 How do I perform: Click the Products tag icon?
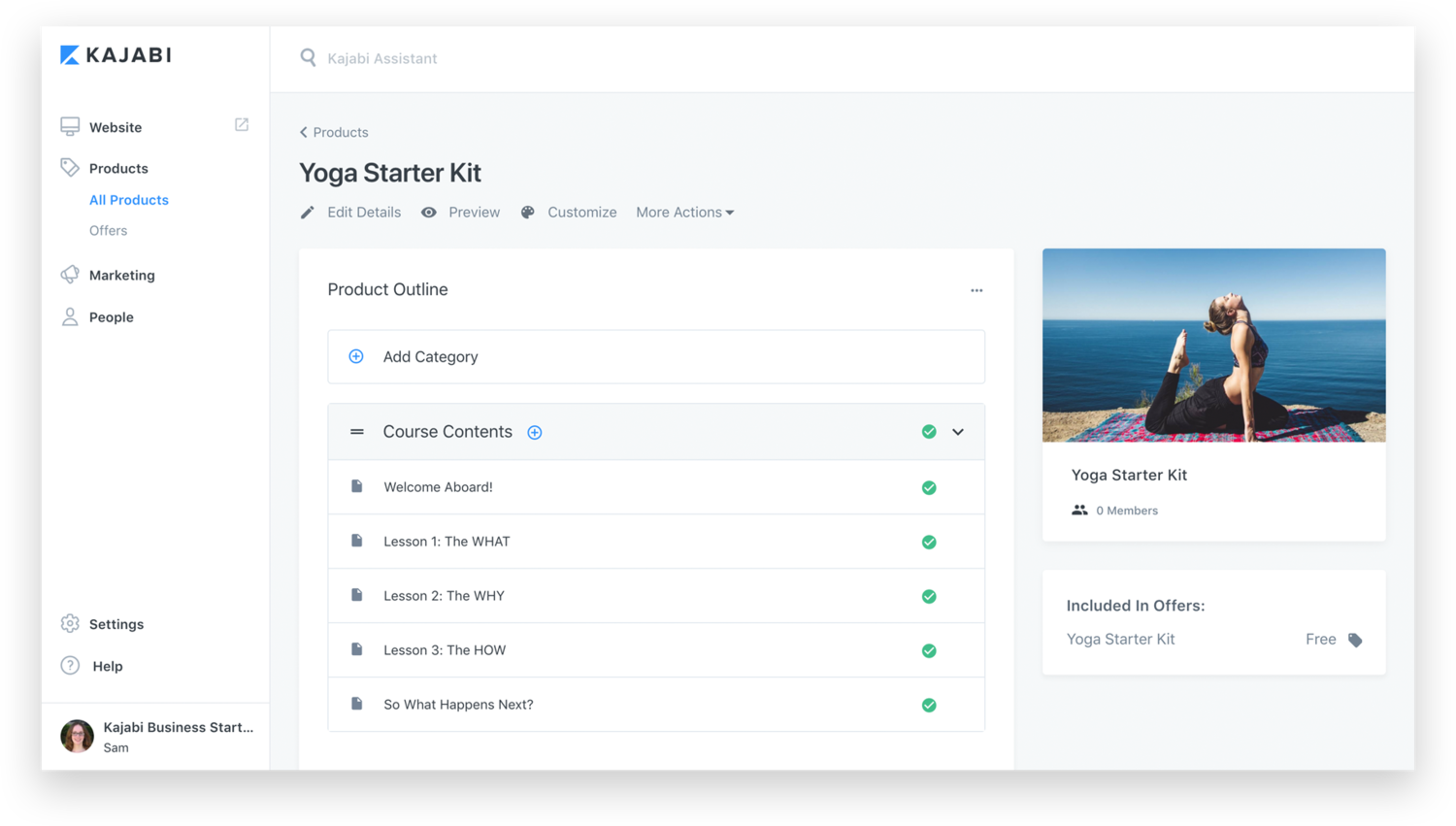[70, 168]
